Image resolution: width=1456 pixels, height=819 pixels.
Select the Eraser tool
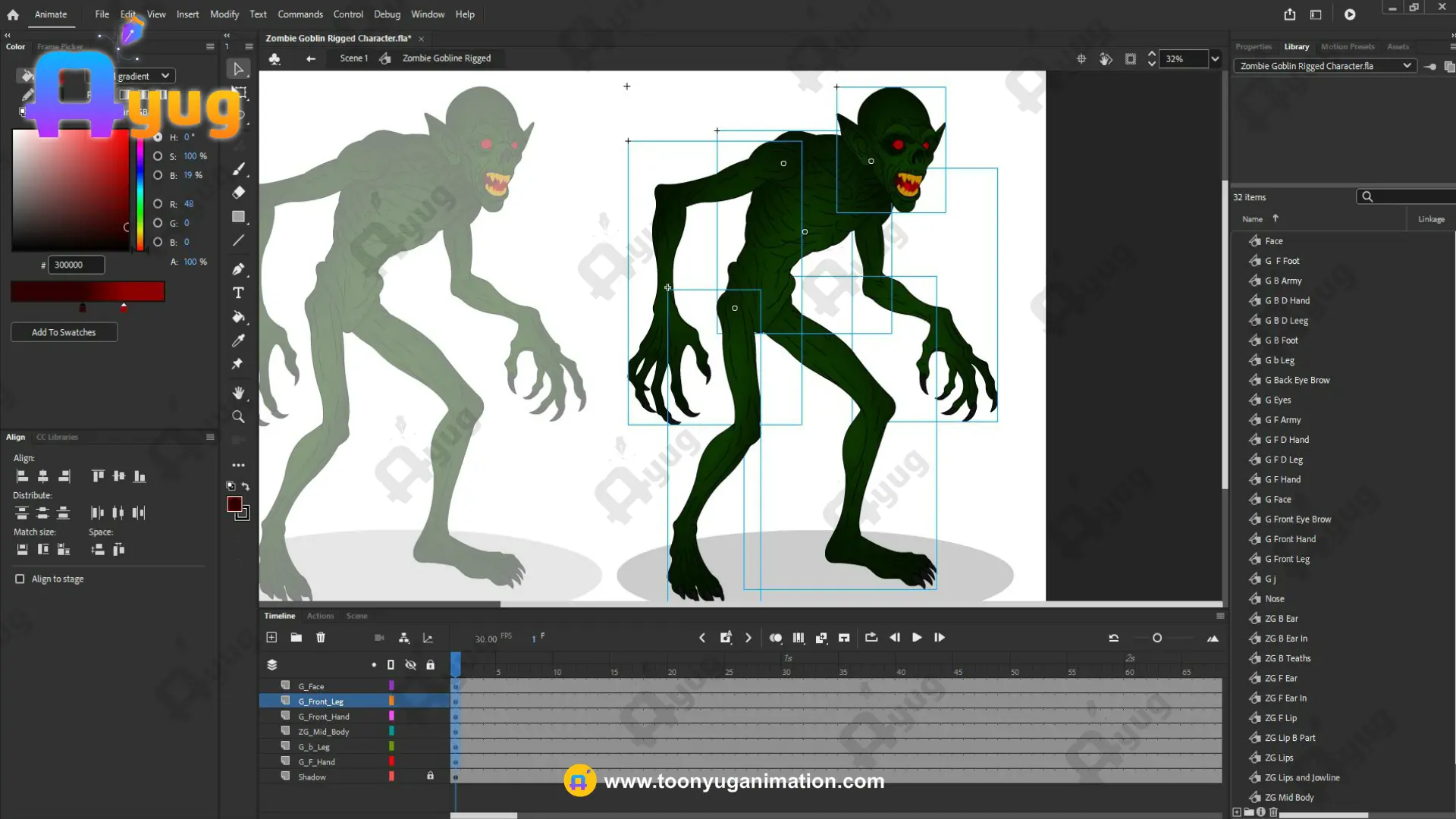238,193
